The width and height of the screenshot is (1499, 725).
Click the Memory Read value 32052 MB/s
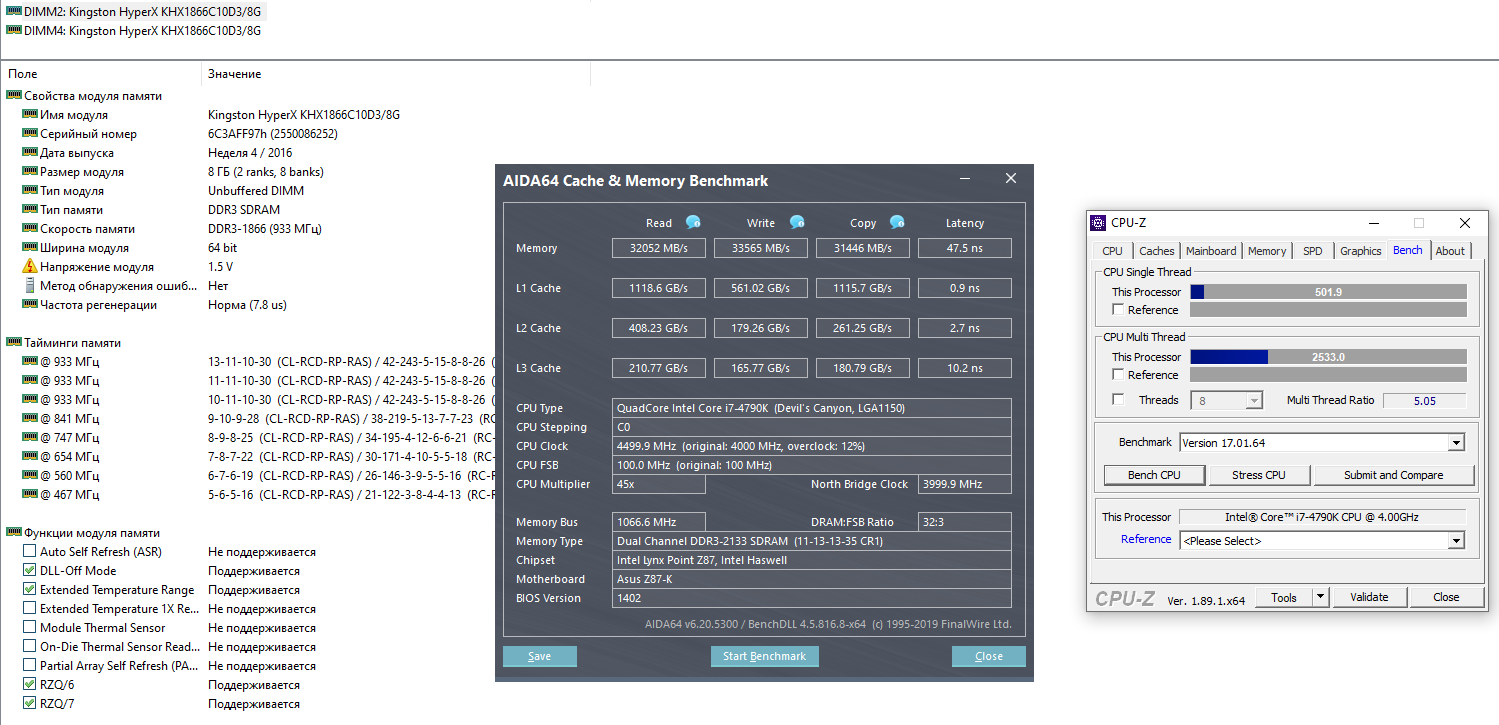coord(659,249)
